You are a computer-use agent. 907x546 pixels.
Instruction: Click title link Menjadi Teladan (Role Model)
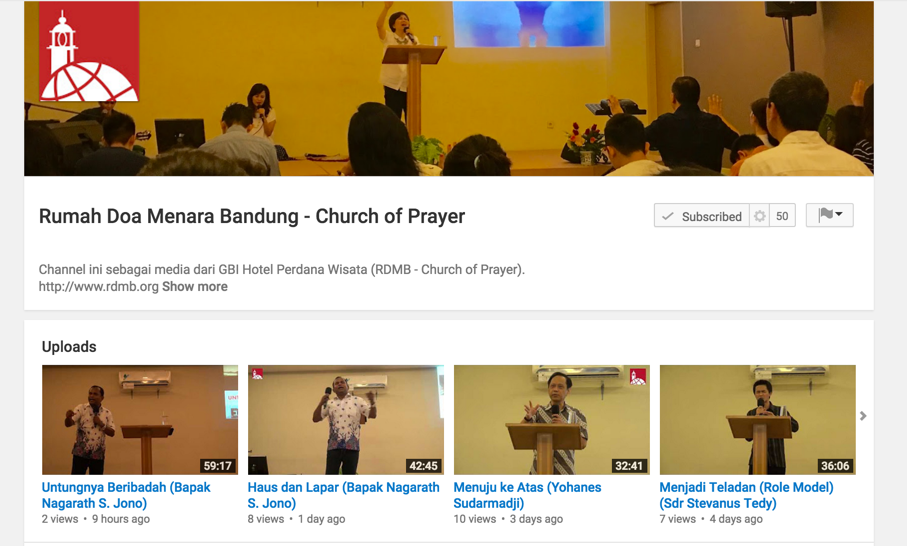coord(746,495)
